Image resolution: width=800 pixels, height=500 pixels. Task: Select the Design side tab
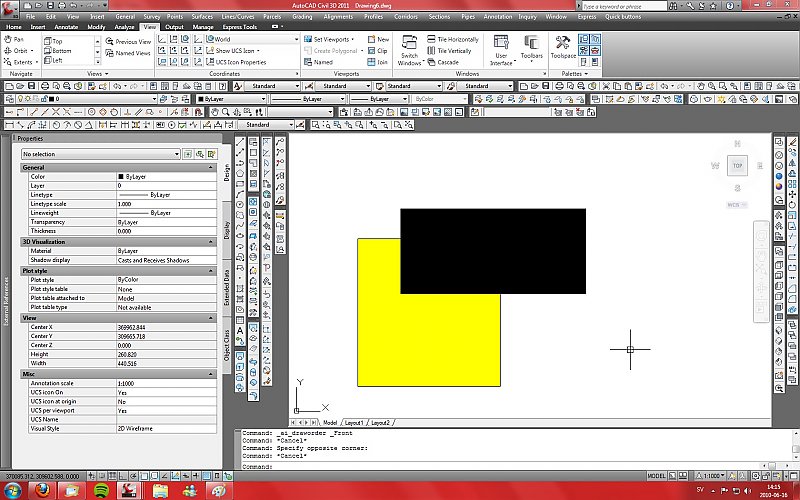tap(227, 172)
